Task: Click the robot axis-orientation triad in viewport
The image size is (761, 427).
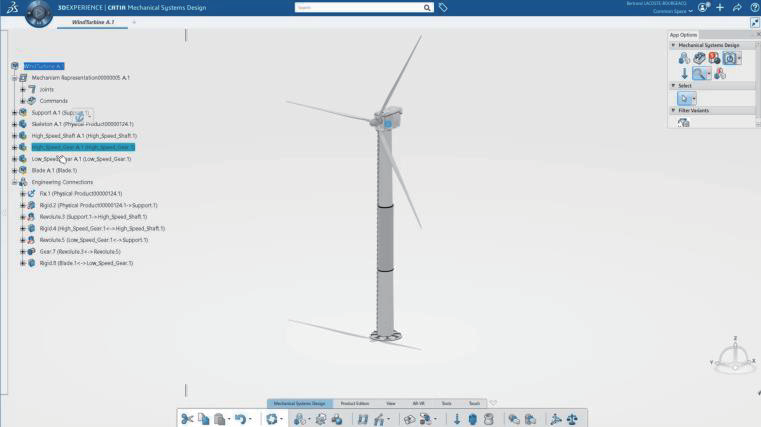Action: pos(735,358)
